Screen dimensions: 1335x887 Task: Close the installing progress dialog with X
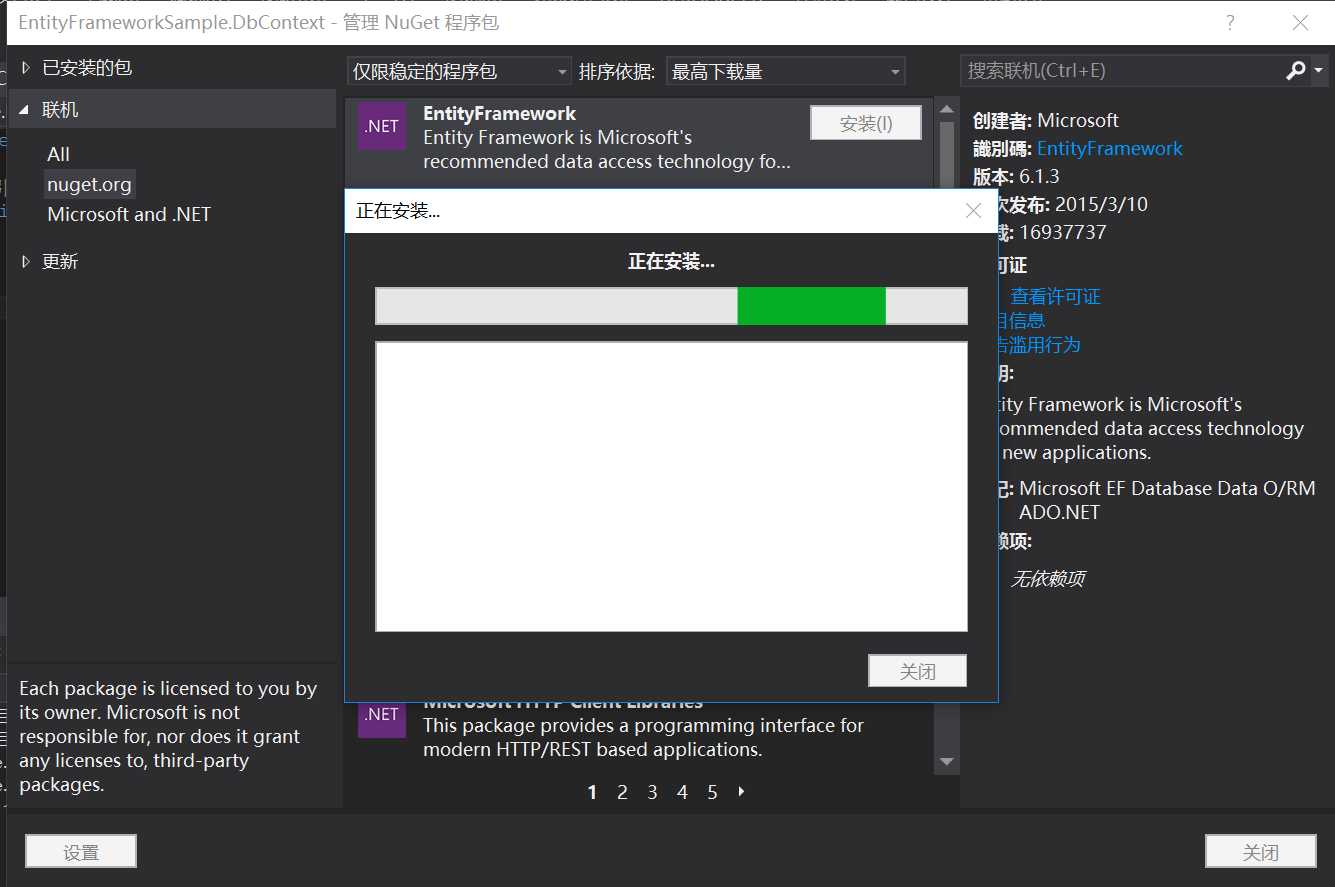tap(973, 211)
